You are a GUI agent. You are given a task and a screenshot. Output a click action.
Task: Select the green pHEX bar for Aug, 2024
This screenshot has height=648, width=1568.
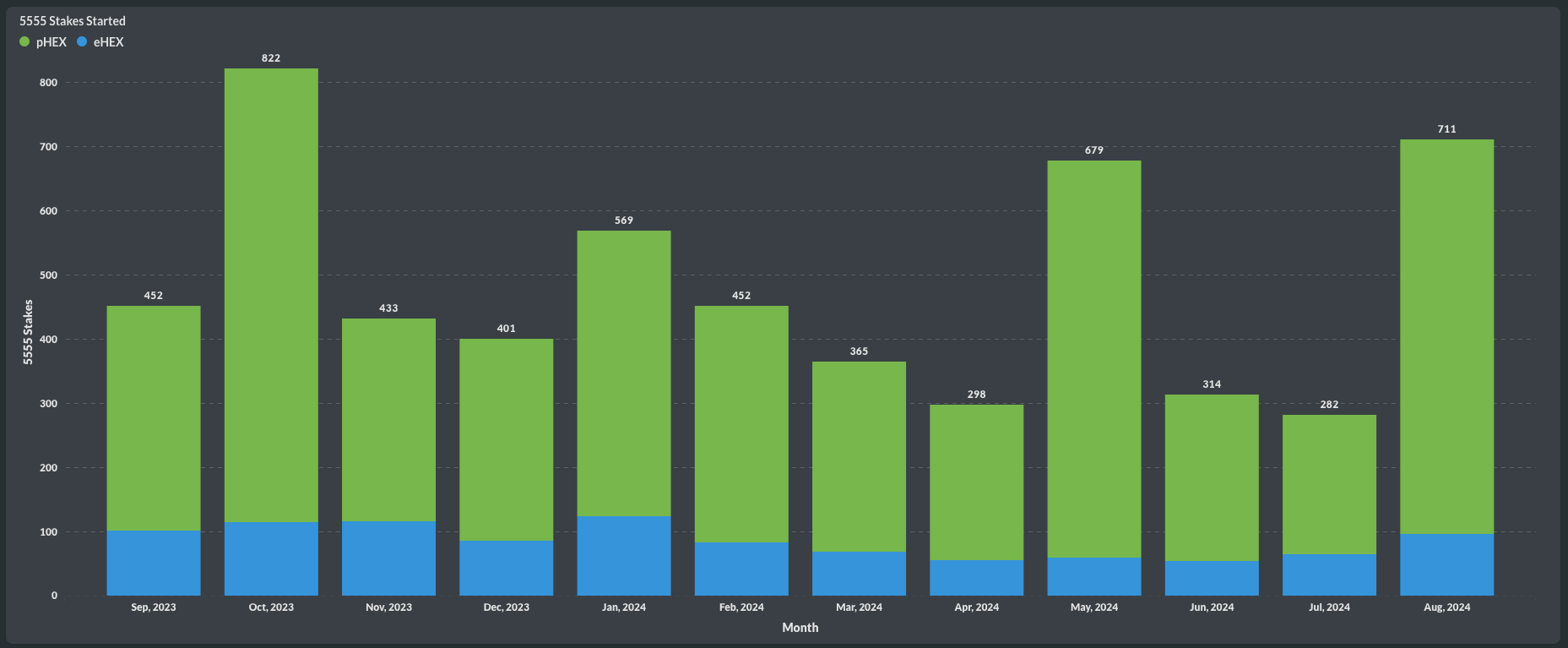tap(1446, 336)
